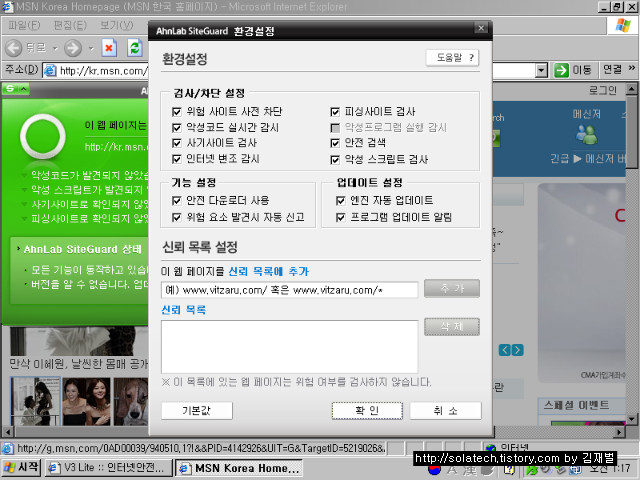Click the page icon in address bar
Screen dimensions: 640x480
pos(50,70)
